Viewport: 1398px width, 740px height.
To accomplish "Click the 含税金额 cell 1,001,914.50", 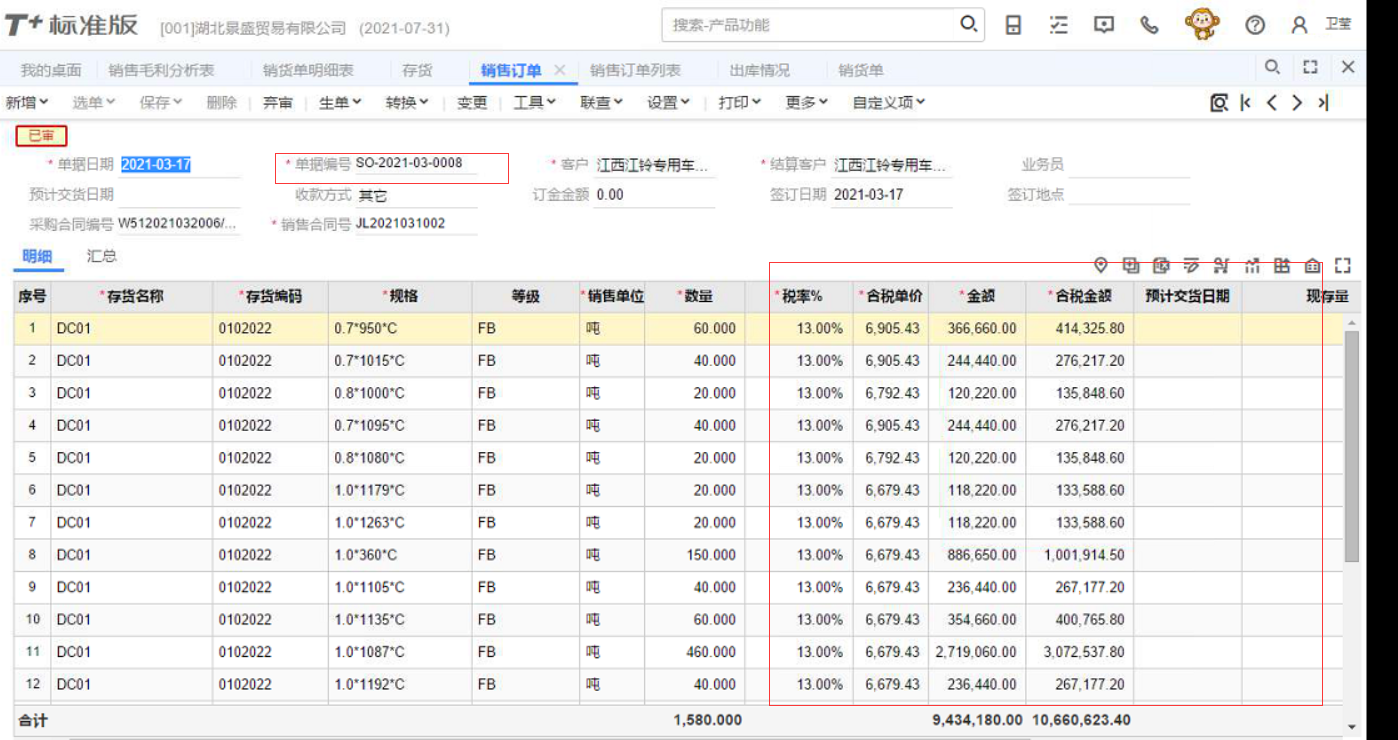I will coord(1079,555).
